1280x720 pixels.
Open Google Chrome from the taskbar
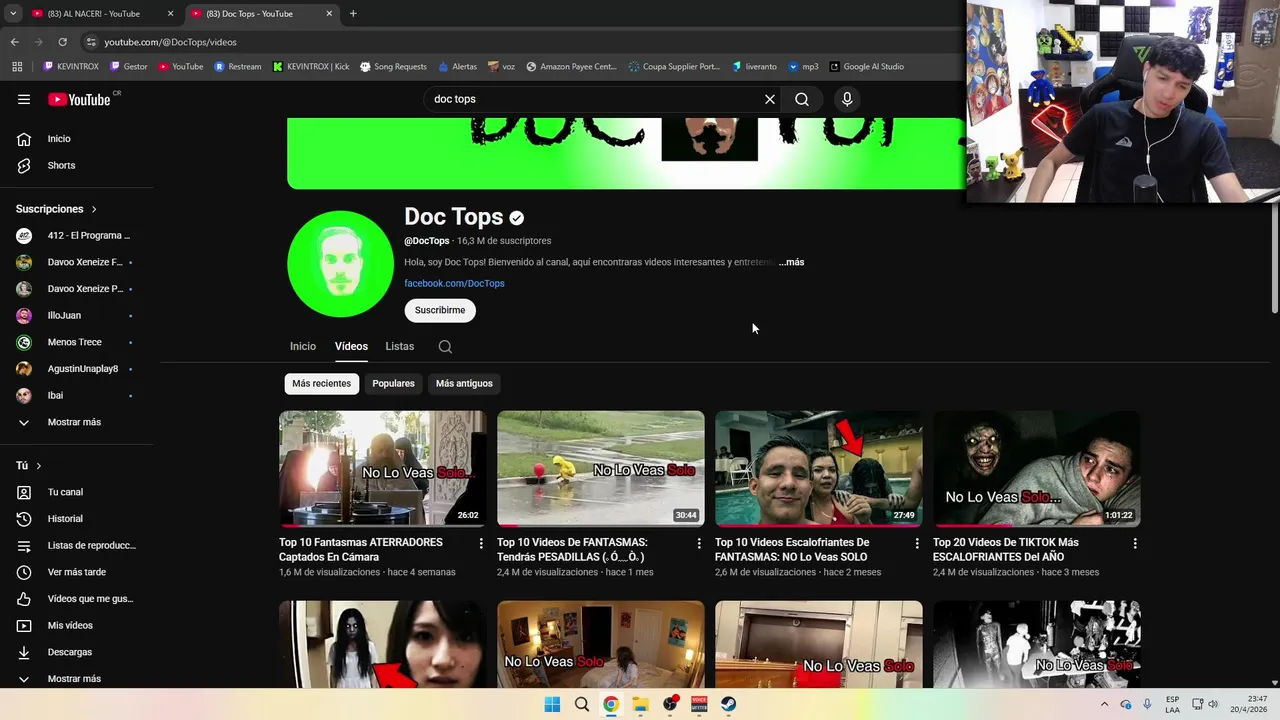tap(611, 704)
